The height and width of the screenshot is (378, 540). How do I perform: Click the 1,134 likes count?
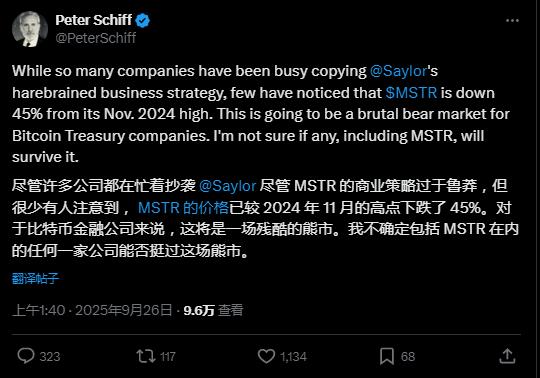293,357
